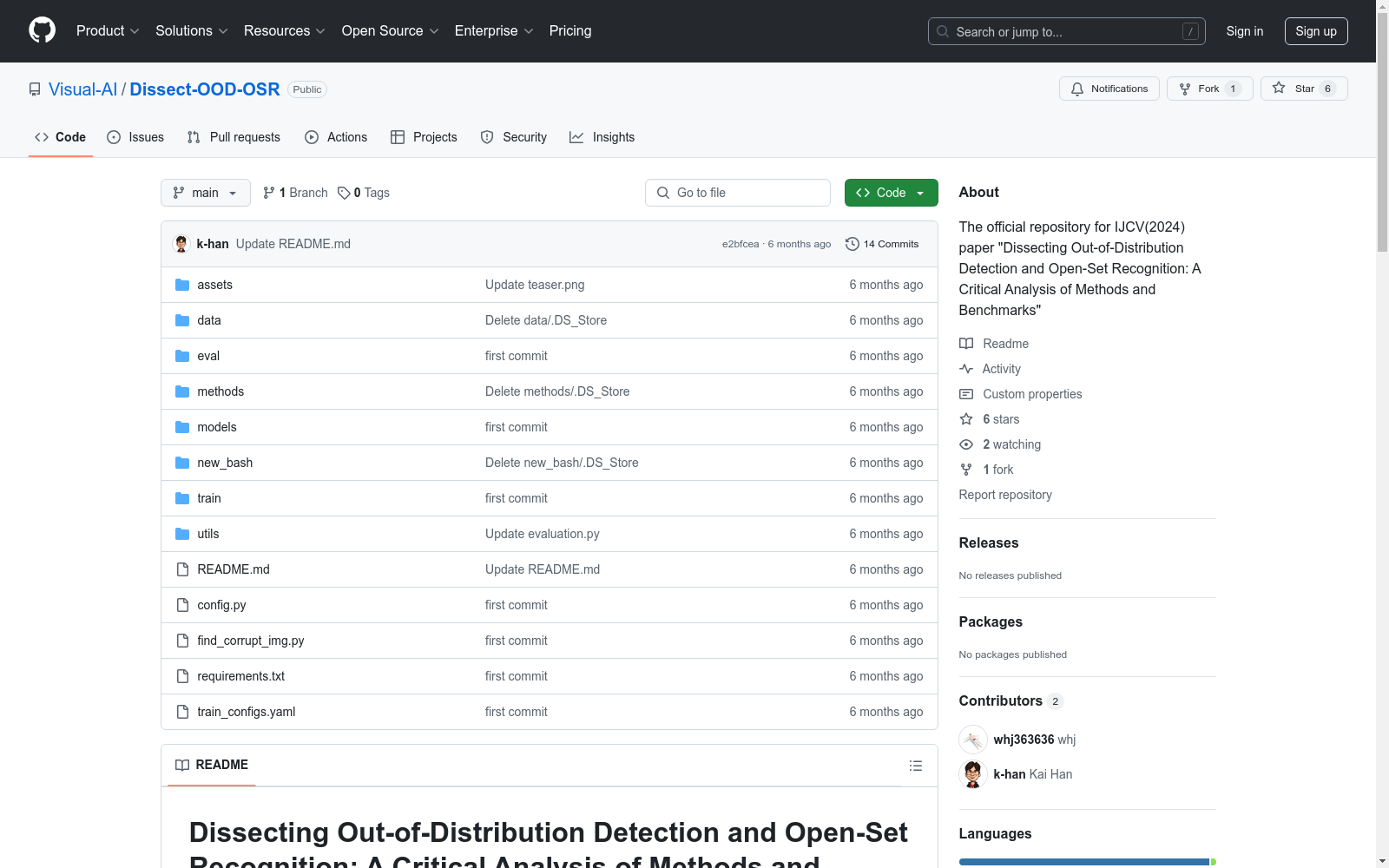This screenshot has width=1389, height=868.
Task: Switch to the Issues tab
Action: [135, 137]
